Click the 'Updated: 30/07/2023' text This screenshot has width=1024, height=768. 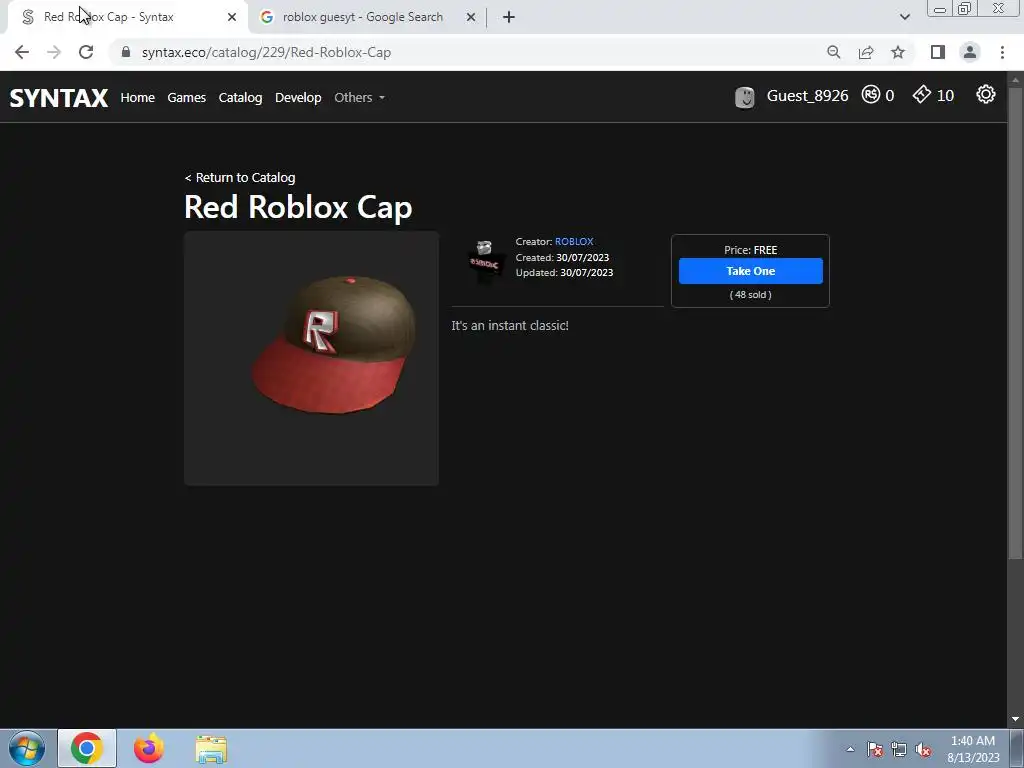564,272
